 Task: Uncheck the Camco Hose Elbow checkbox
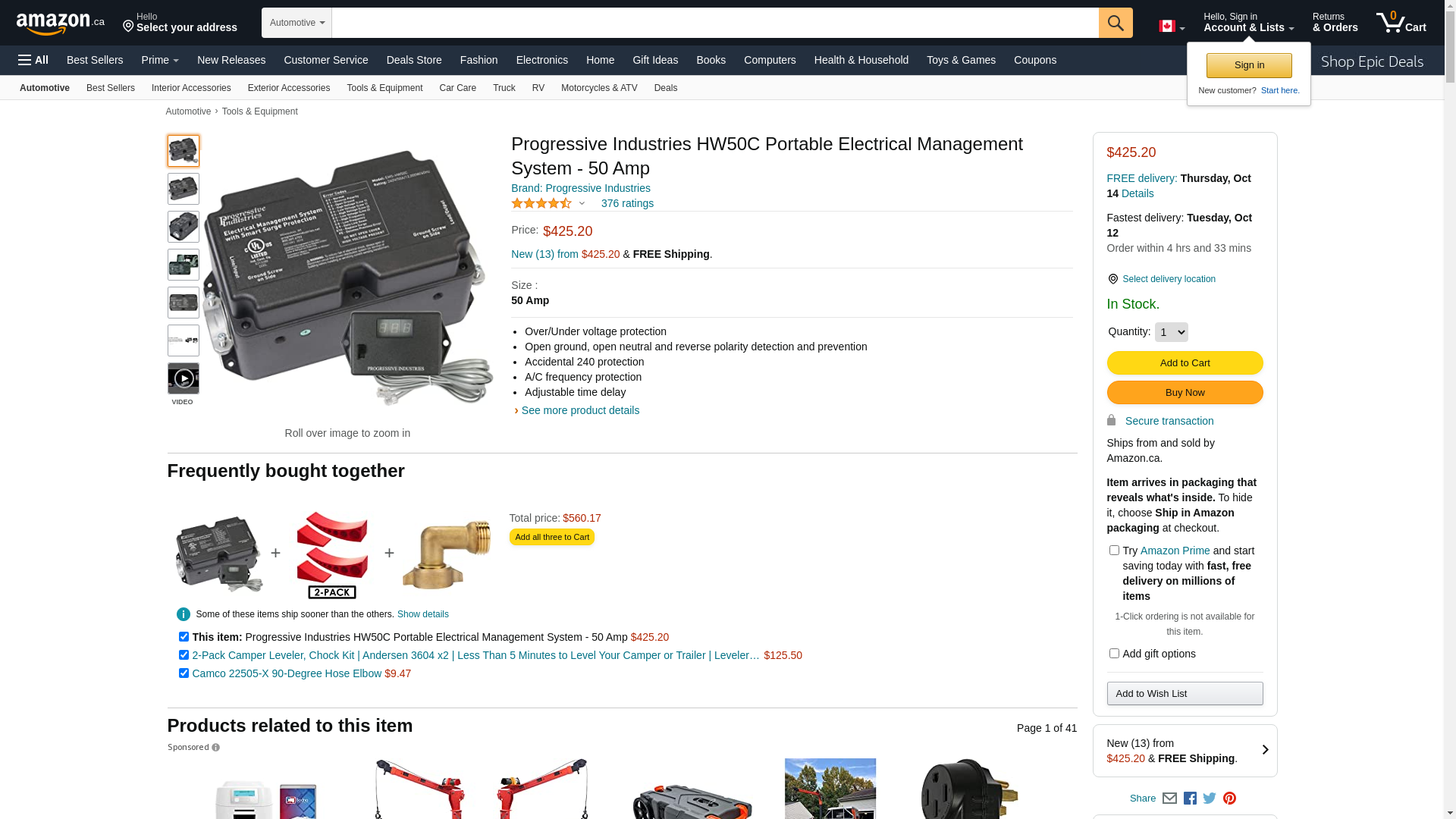[x=184, y=673]
